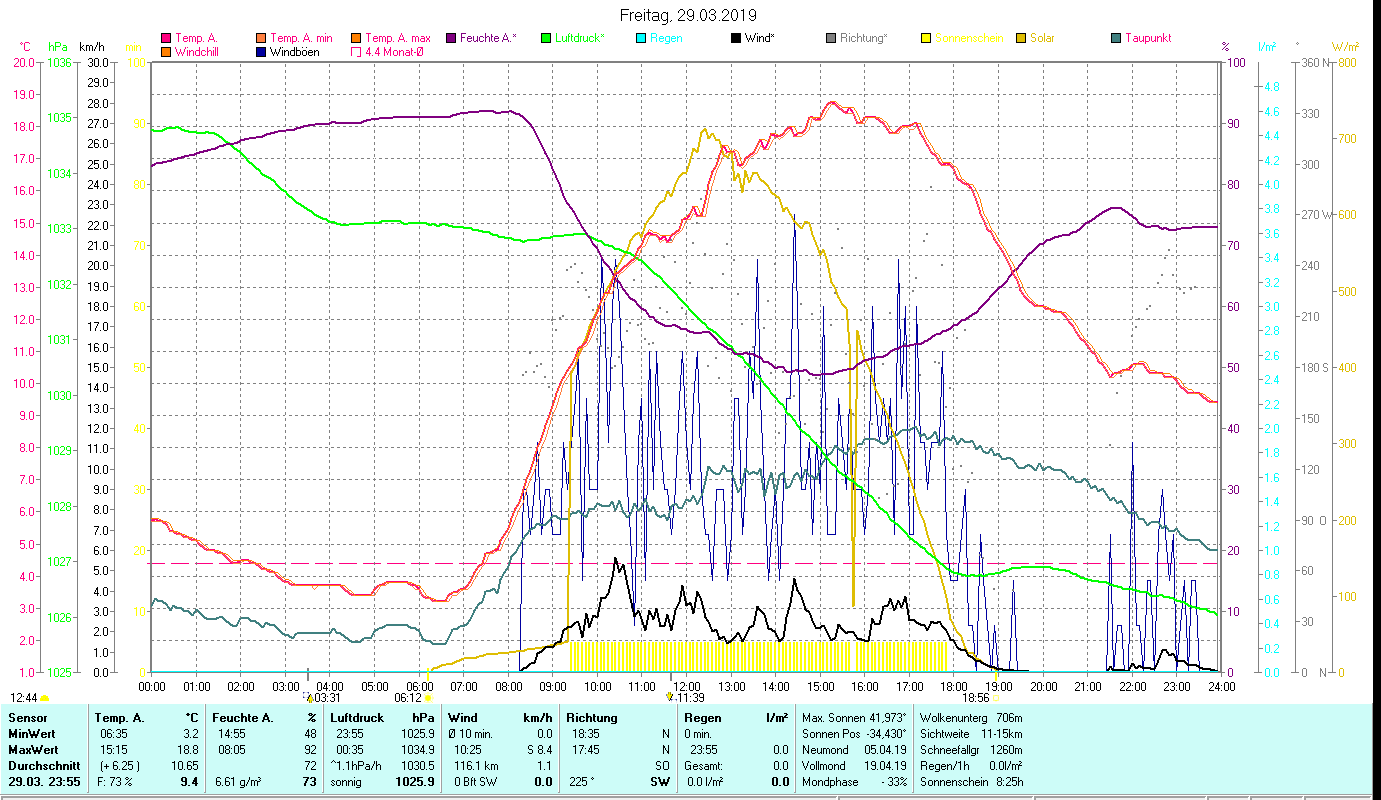Click the average temperature value '10.65'
This screenshot has width=1381, height=800.
(x=185, y=766)
